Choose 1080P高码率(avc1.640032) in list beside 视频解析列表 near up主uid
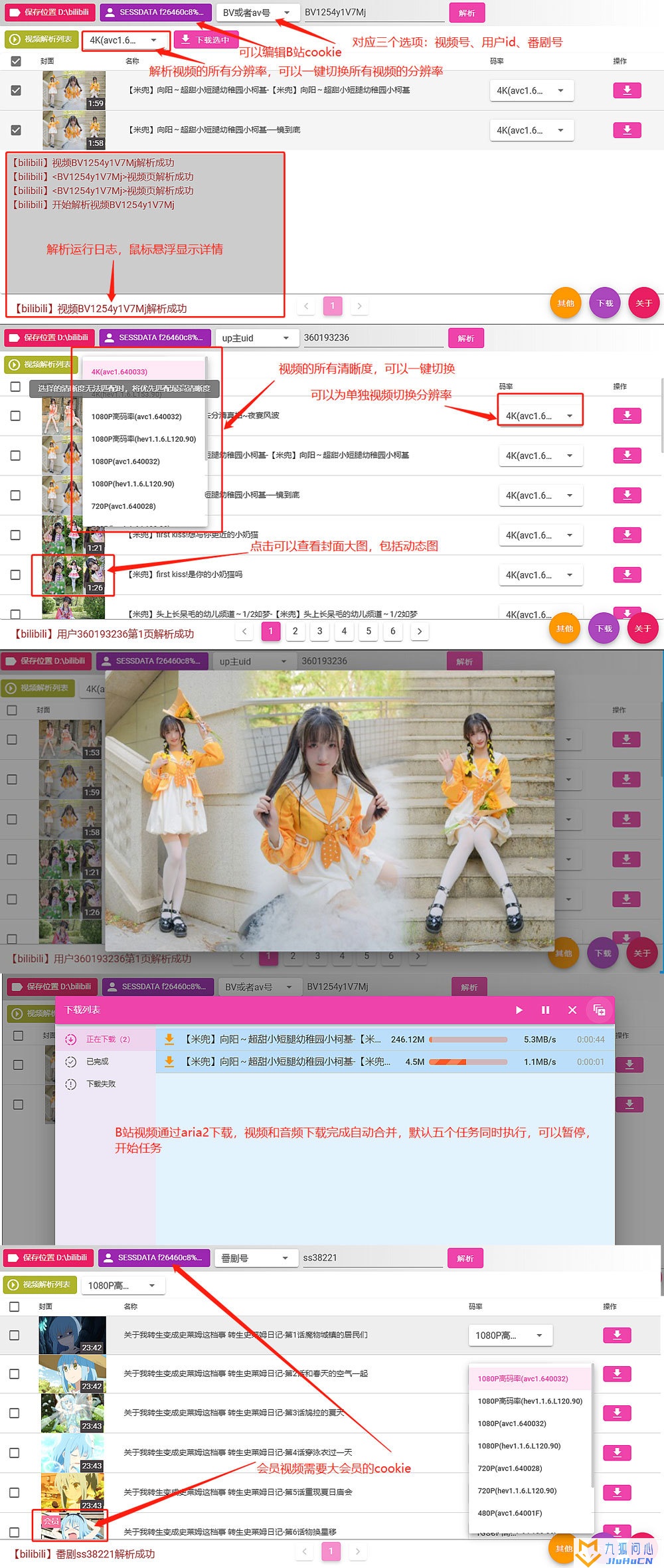Screen dimensions: 664x1568 tap(136, 416)
